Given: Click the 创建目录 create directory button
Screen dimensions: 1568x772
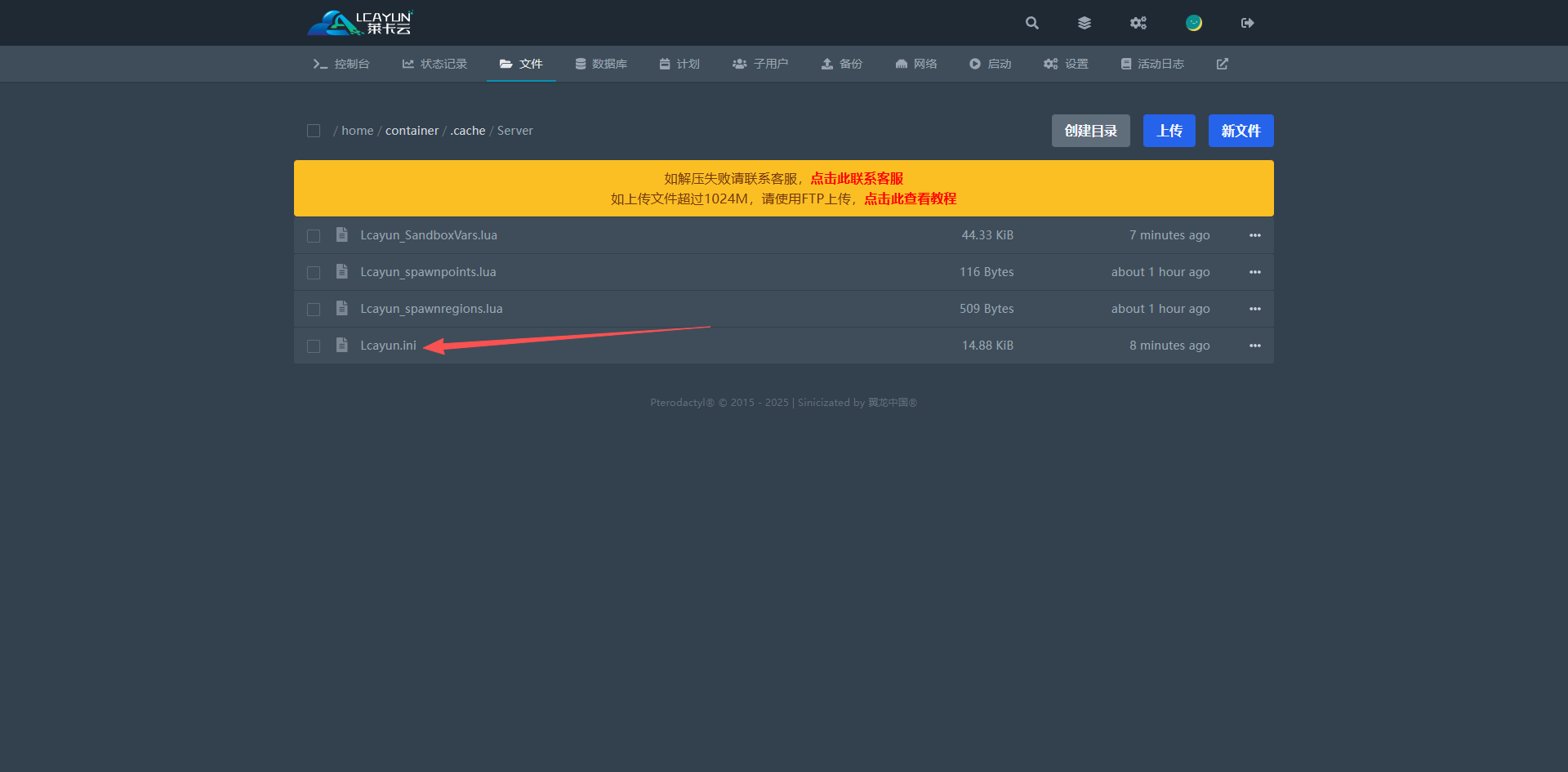Looking at the screenshot, I should (1090, 131).
